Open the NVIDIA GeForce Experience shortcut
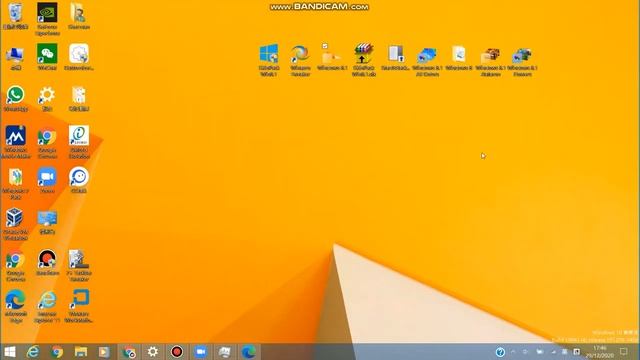640x360 pixels. point(47,13)
